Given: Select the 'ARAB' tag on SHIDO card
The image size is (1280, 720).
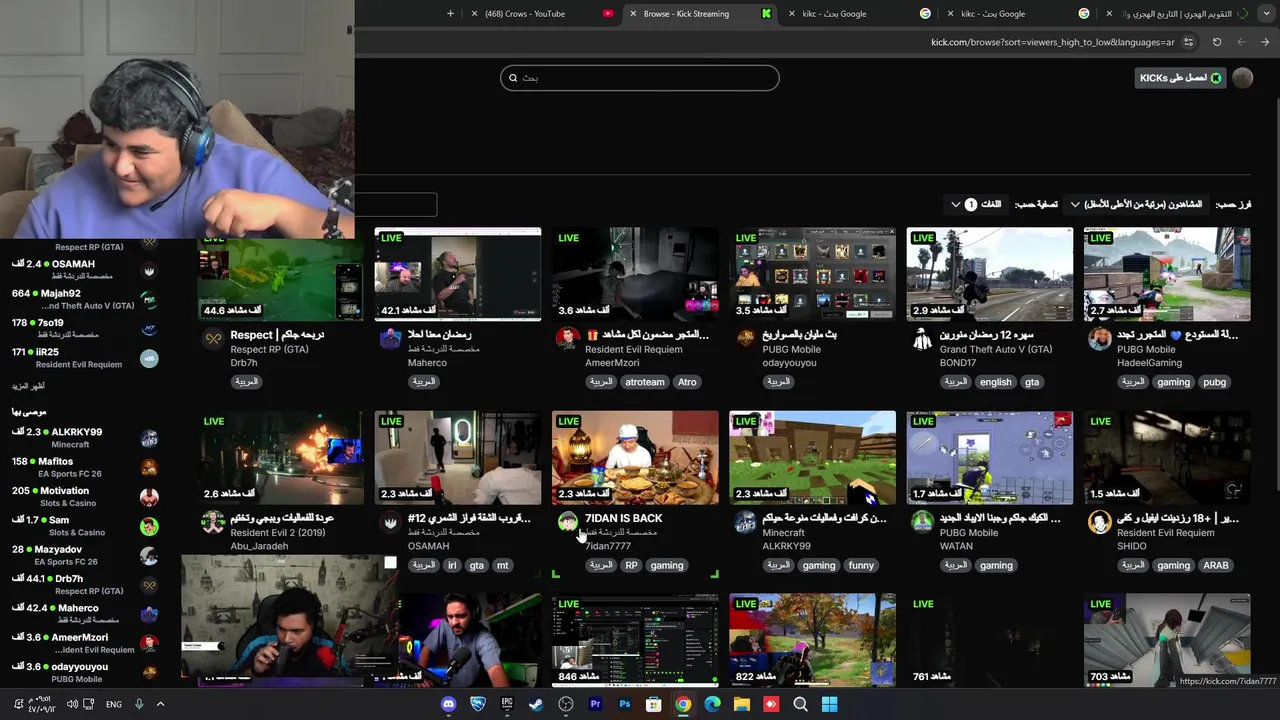Looking at the screenshot, I should pos(1216,565).
